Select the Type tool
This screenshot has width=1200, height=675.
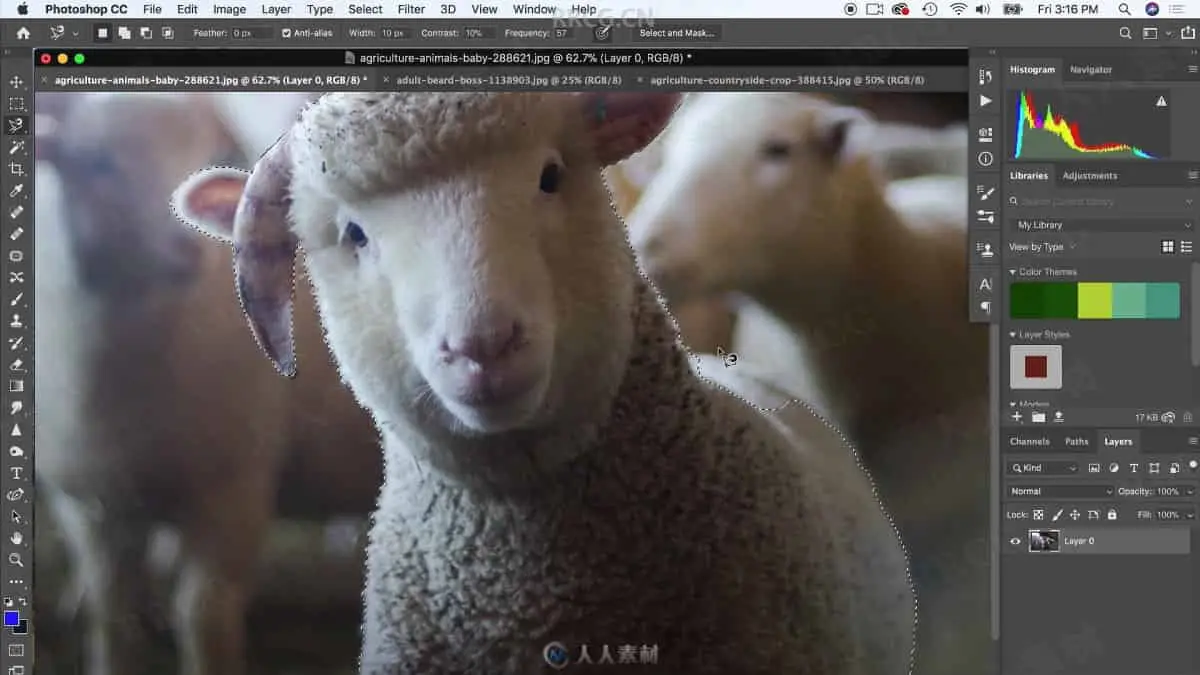16,473
